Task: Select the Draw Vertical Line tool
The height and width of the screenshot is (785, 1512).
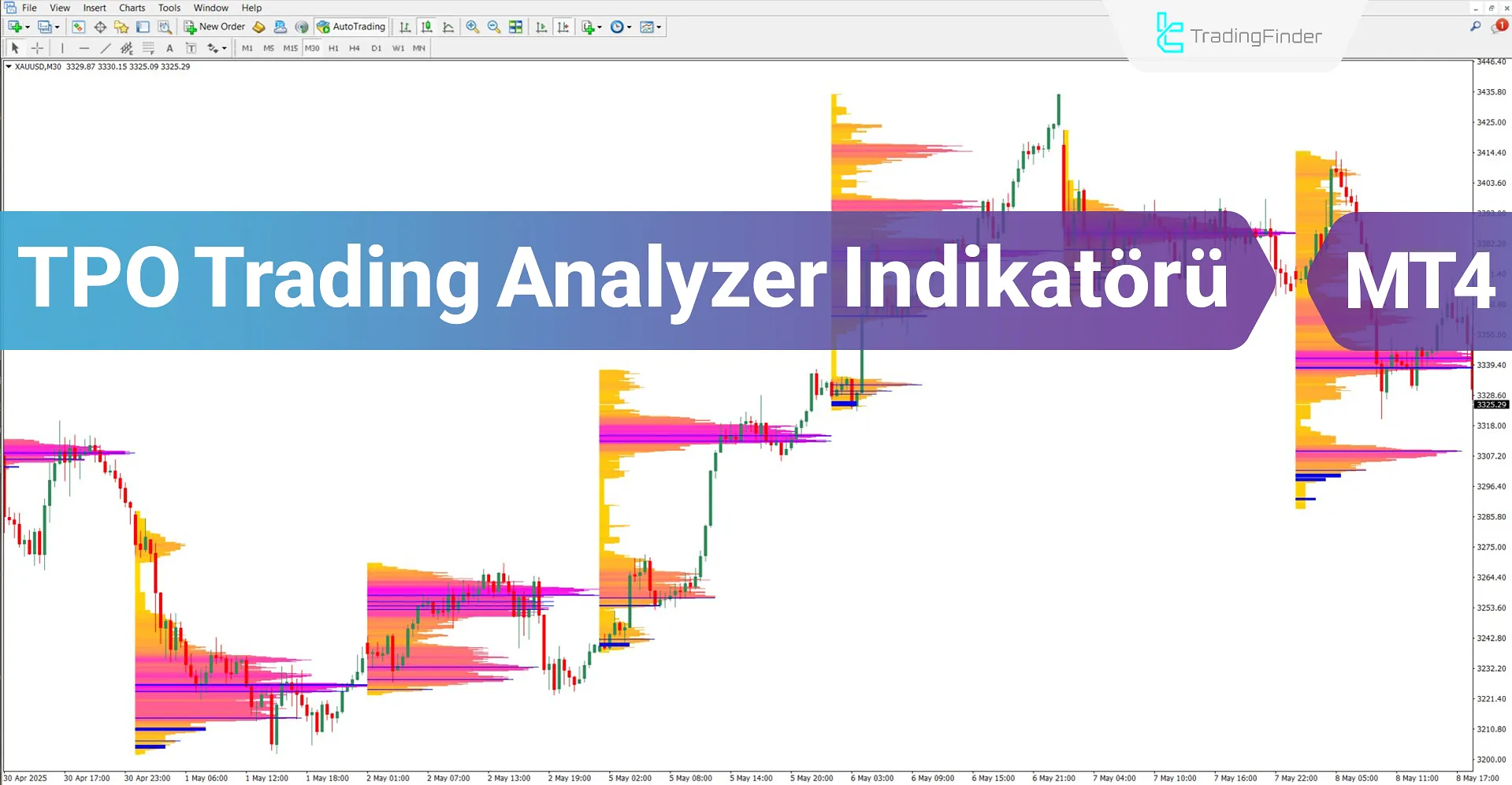Action: pos(62,48)
